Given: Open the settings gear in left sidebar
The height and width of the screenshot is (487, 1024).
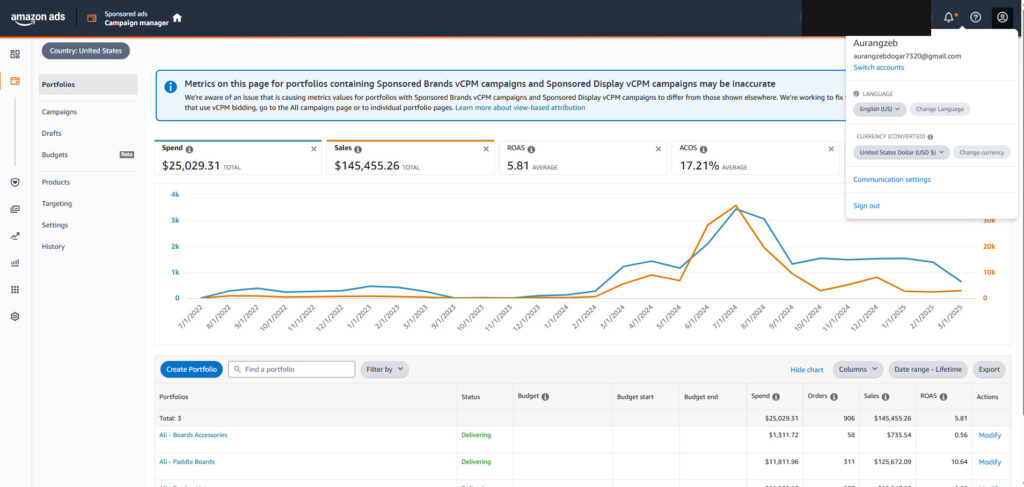Looking at the screenshot, I should [15, 316].
